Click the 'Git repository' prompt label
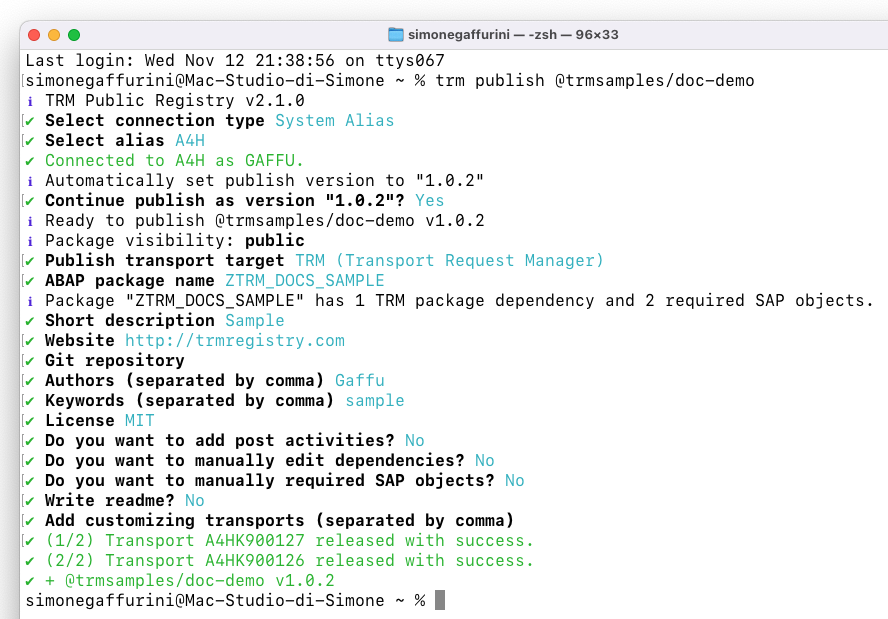The height and width of the screenshot is (619, 888). pyautogui.click(x=115, y=361)
